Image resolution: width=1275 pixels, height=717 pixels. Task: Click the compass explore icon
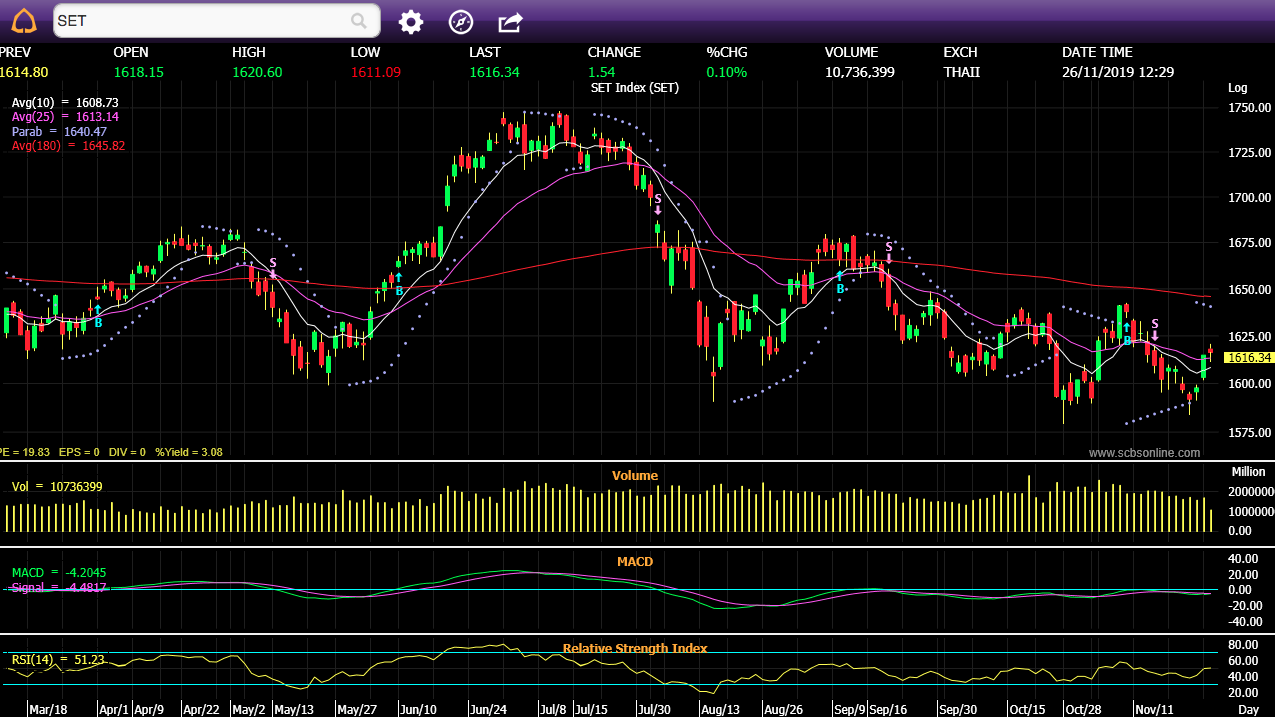(460, 22)
